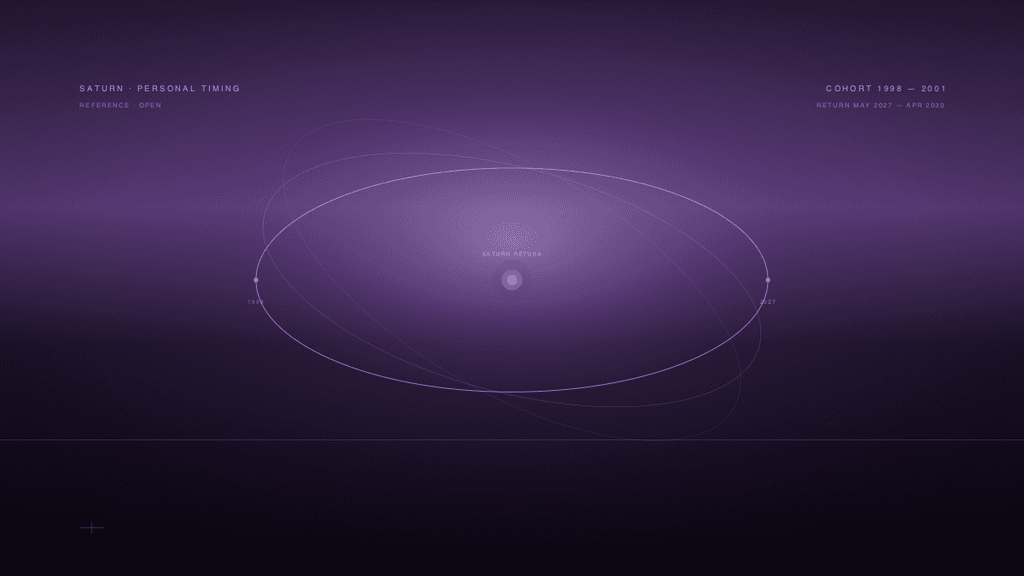This screenshot has height=576, width=1024.
Task: Click the 1998 year label
Action: coord(256,302)
